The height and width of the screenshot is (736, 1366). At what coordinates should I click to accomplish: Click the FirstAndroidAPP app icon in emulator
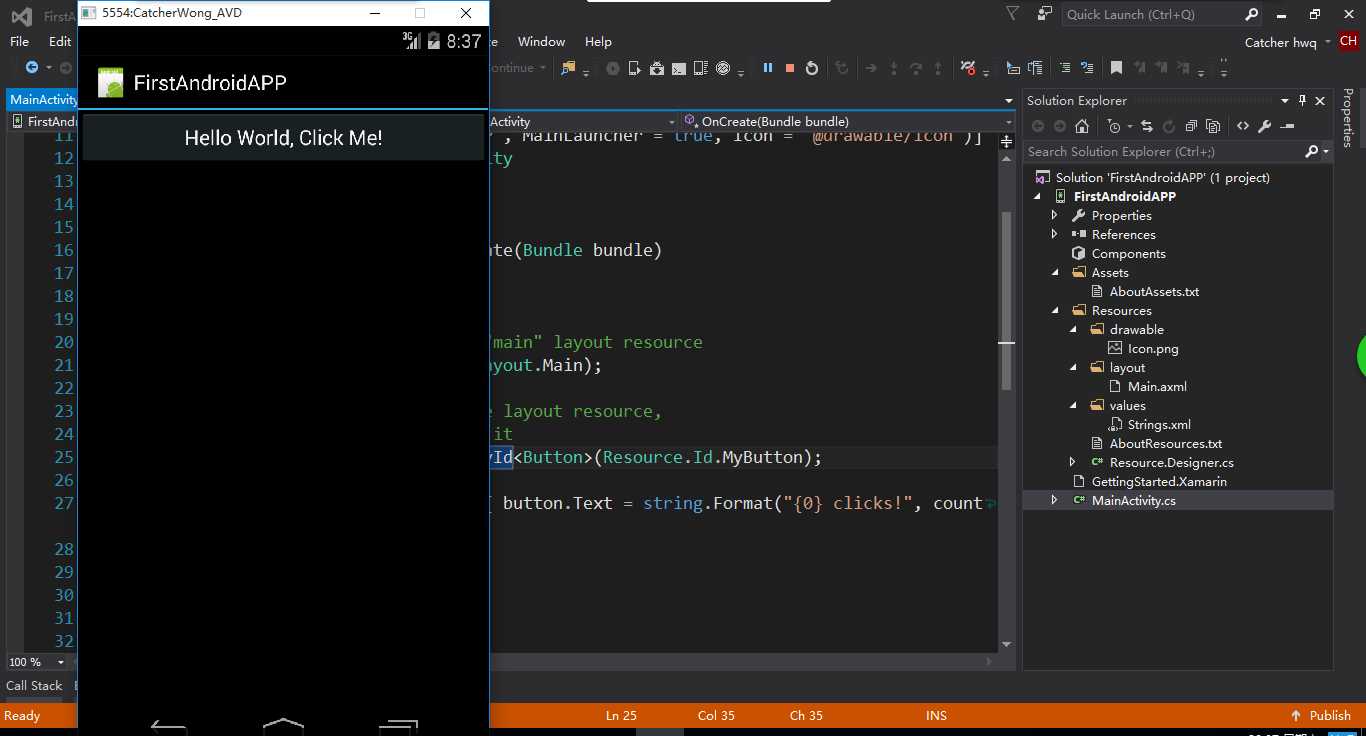pyautogui.click(x=111, y=83)
